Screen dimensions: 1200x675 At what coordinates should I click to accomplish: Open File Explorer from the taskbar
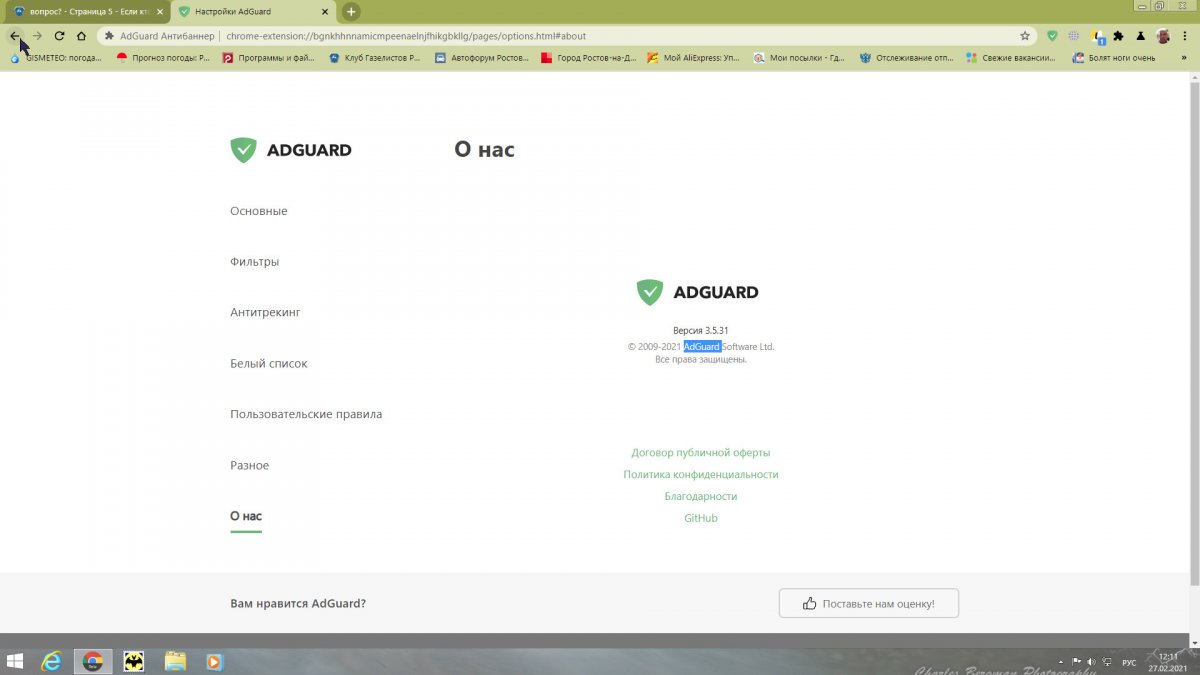(175, 661)
